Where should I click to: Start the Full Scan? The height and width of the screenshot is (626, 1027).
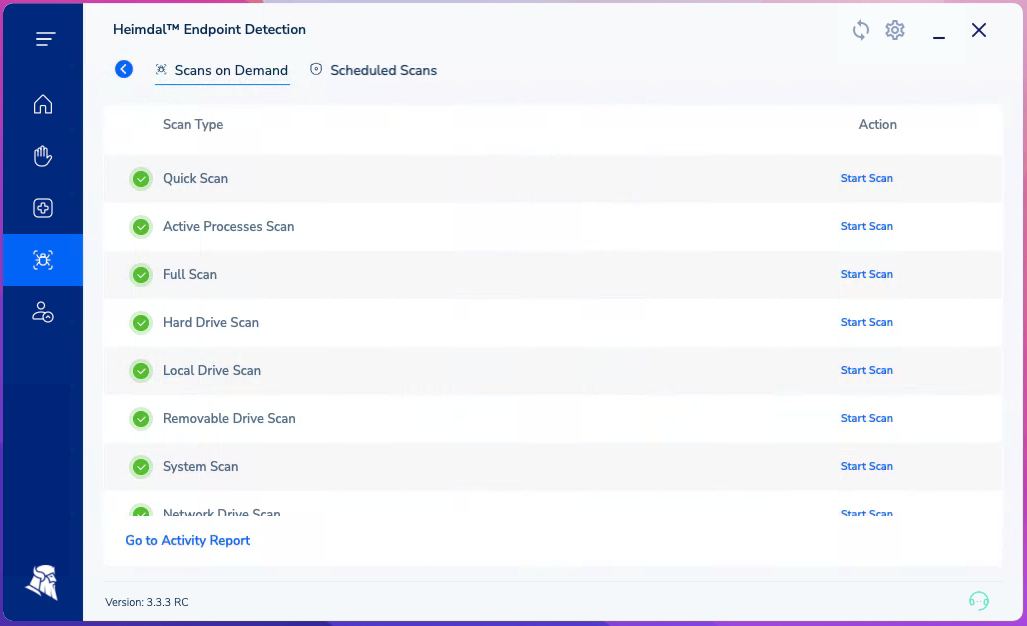click(x=867, y=274)
